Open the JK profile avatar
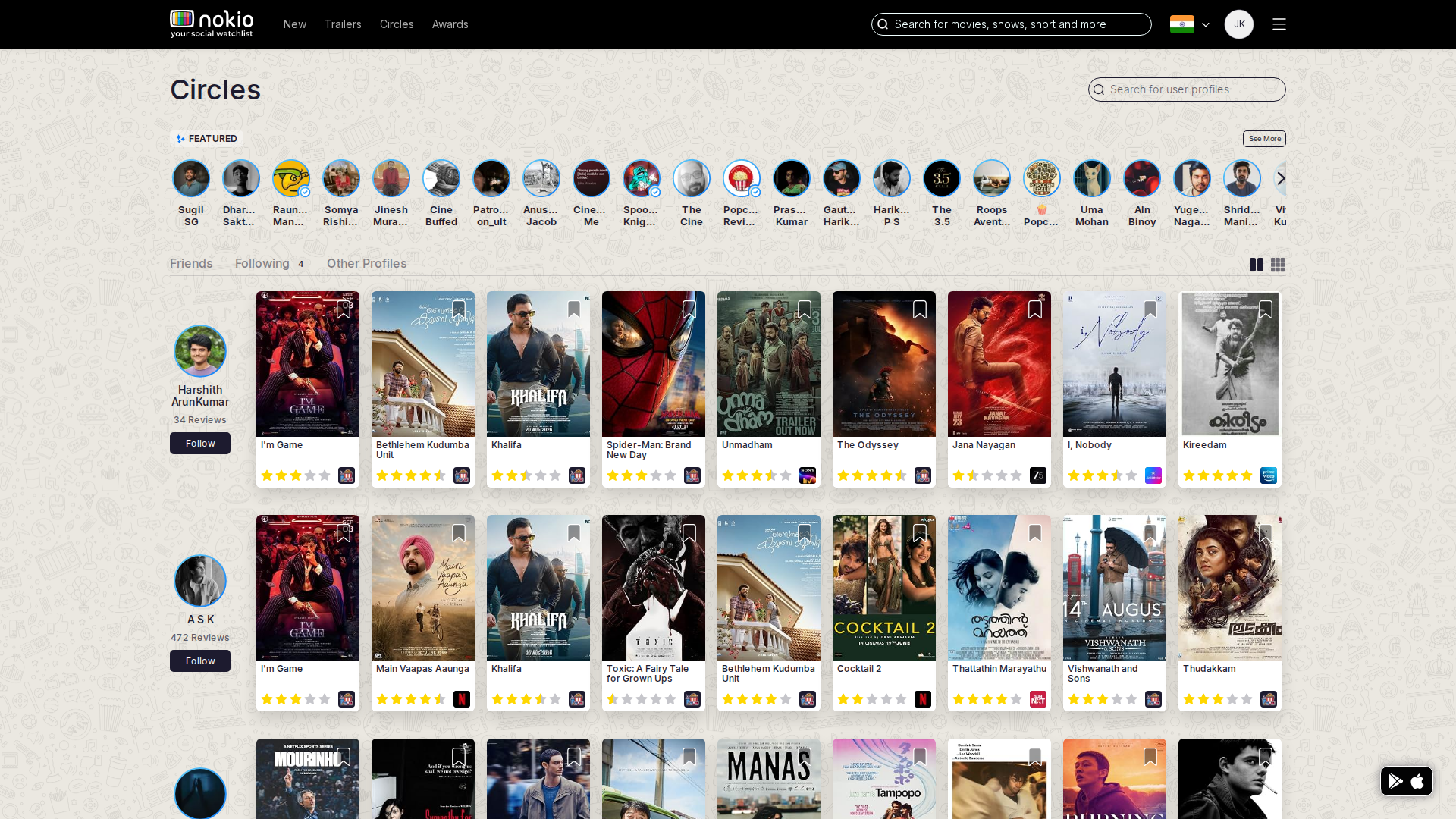The height and width of the screenshot is (819, 1456). pos(1239,24)
